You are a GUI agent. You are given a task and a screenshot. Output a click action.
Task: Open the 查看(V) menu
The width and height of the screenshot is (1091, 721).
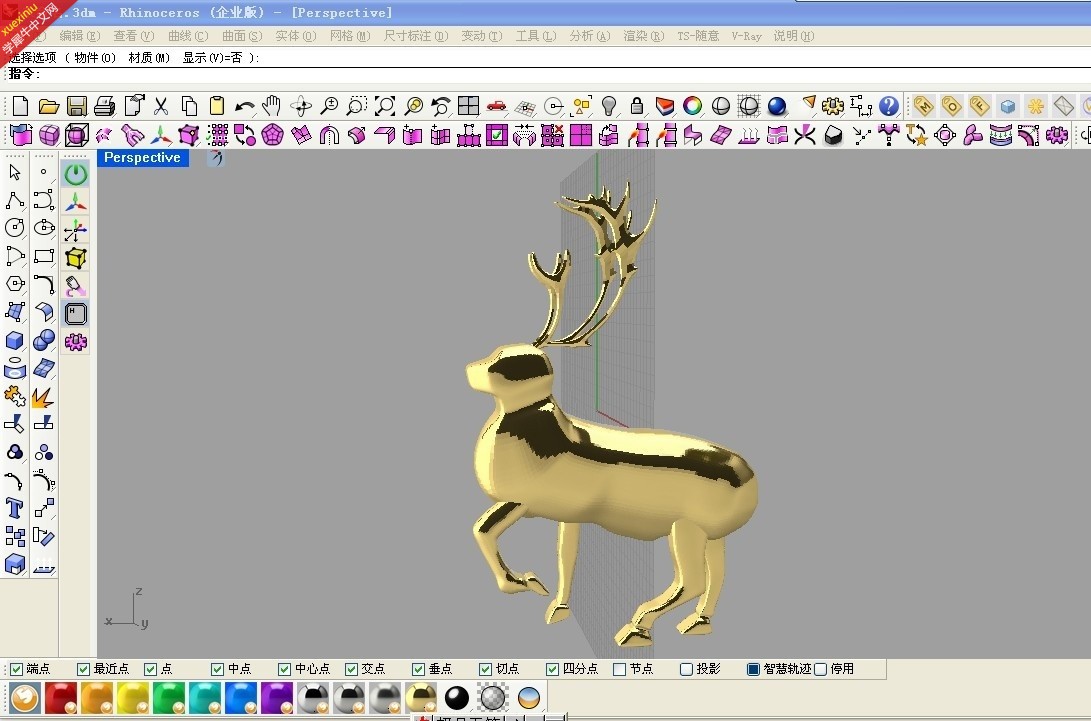click(134, 35)
